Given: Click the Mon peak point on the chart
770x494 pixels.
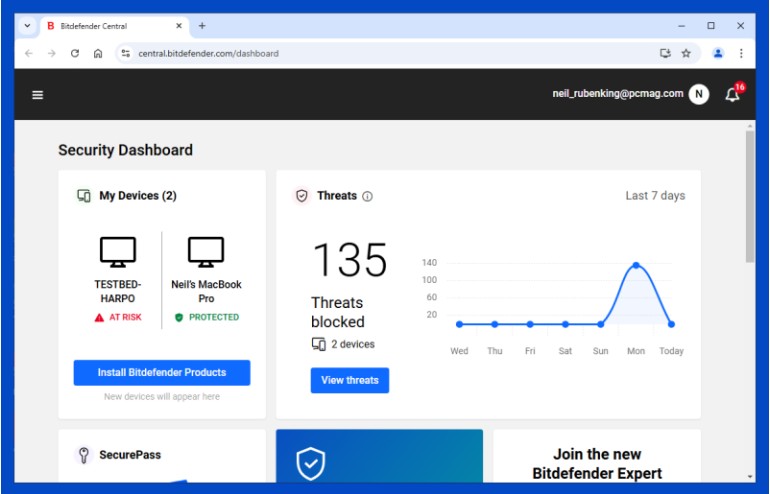Looking at the screenshot, I should click(x=635, y=265).
